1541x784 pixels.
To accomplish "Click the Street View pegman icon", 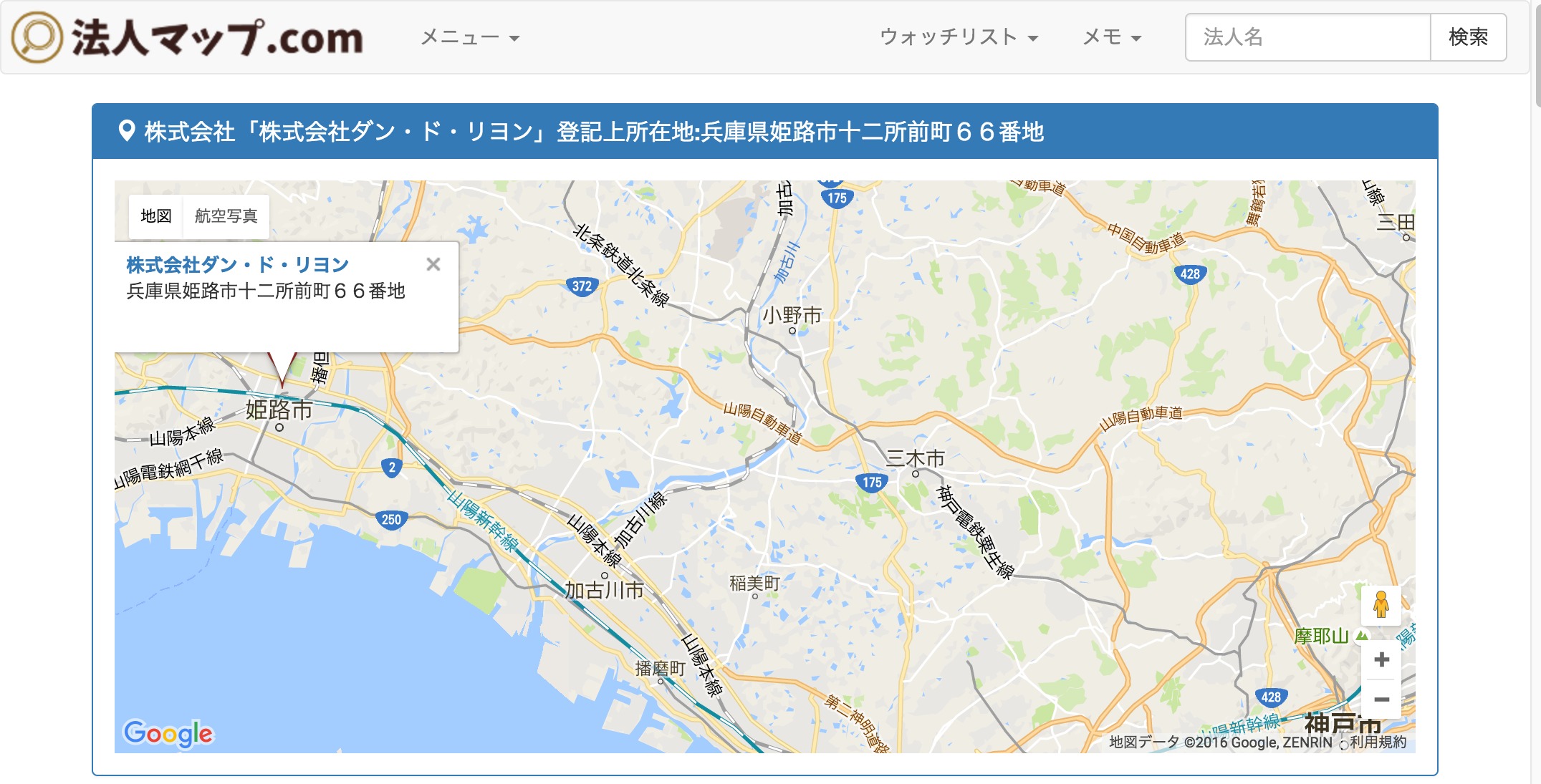I will pos(1381,605).
